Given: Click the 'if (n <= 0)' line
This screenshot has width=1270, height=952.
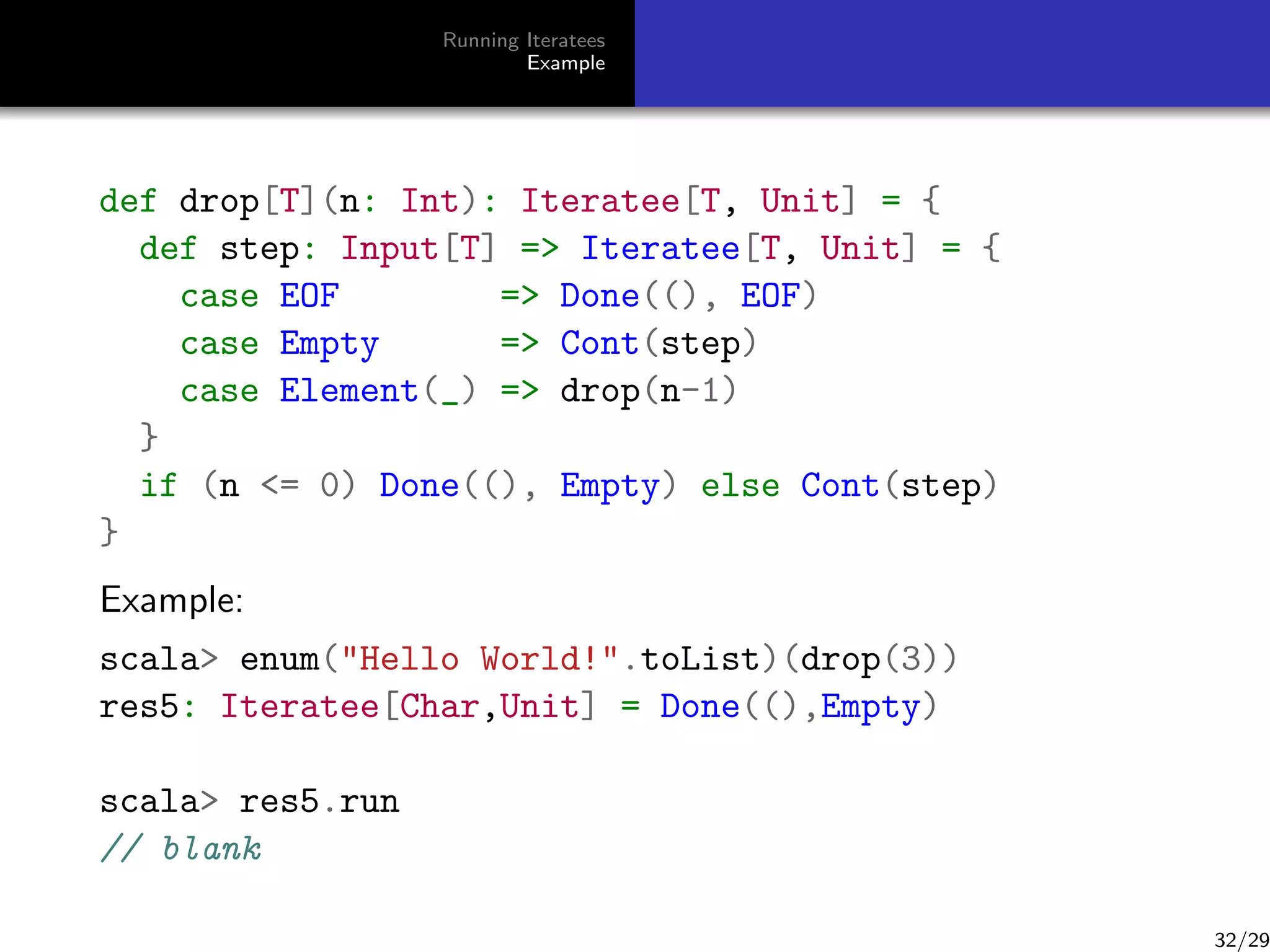Looking at the screenshot, I should (569, 486).
